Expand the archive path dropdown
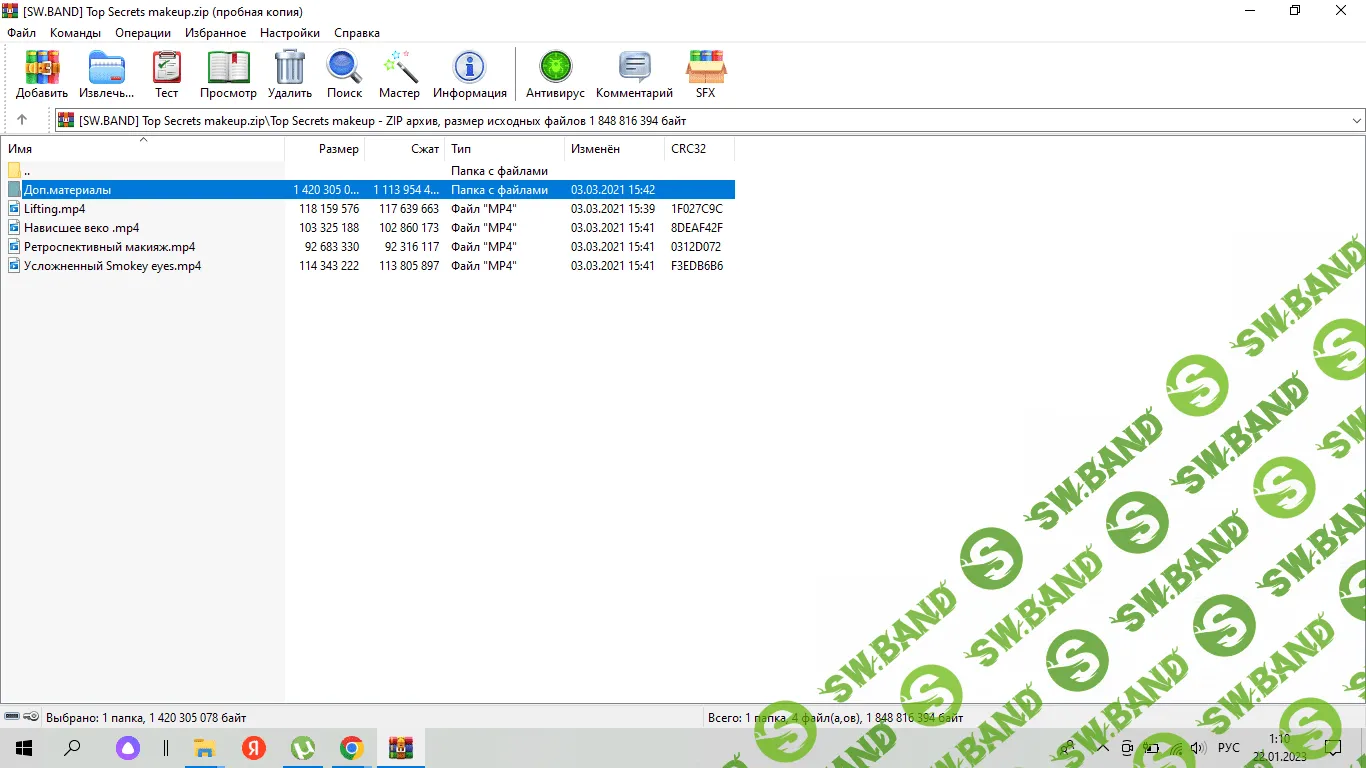 pos(1356,121)
